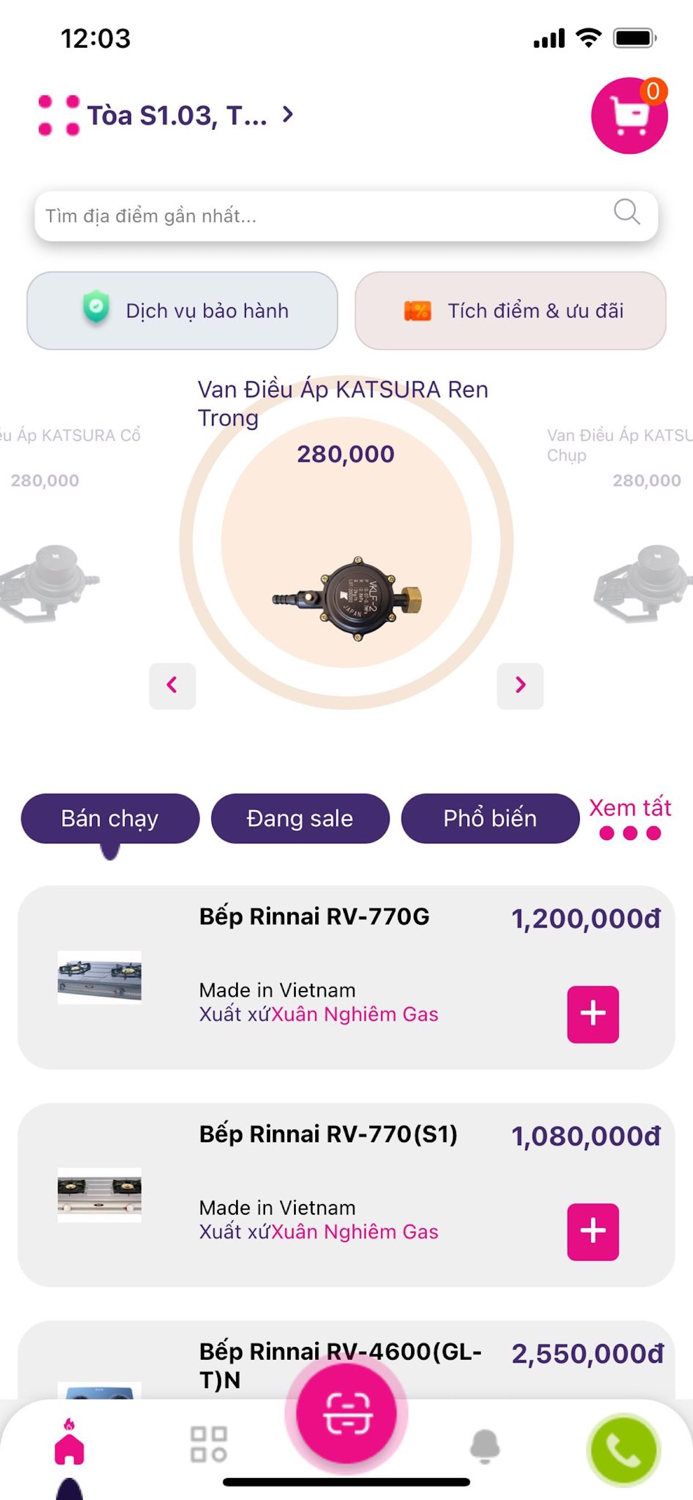Add Bếp Rinnai RV-770(S1) to cart
The image size is (693, 1500).
click(592, 1232)
